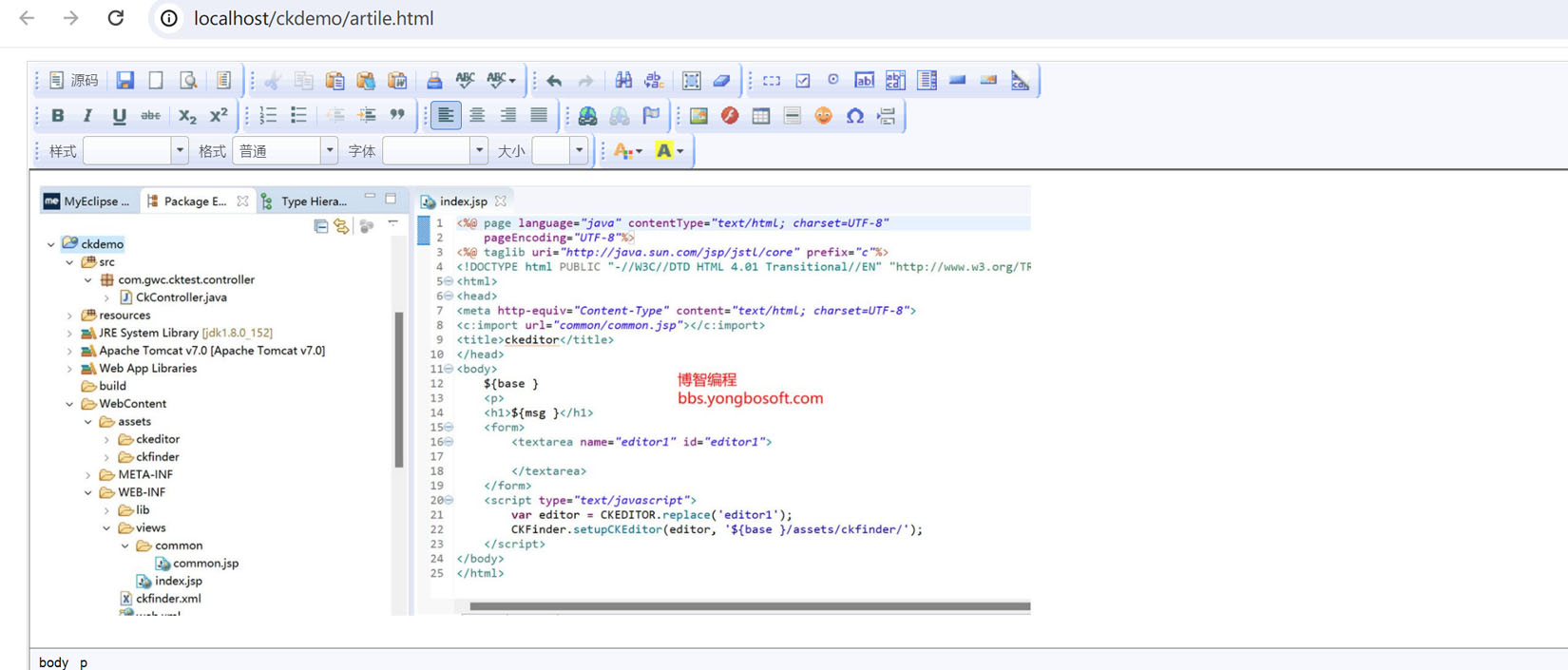Insert a smiley emoticon
The height and width of the screenshot is (670, 1568).
823,116
